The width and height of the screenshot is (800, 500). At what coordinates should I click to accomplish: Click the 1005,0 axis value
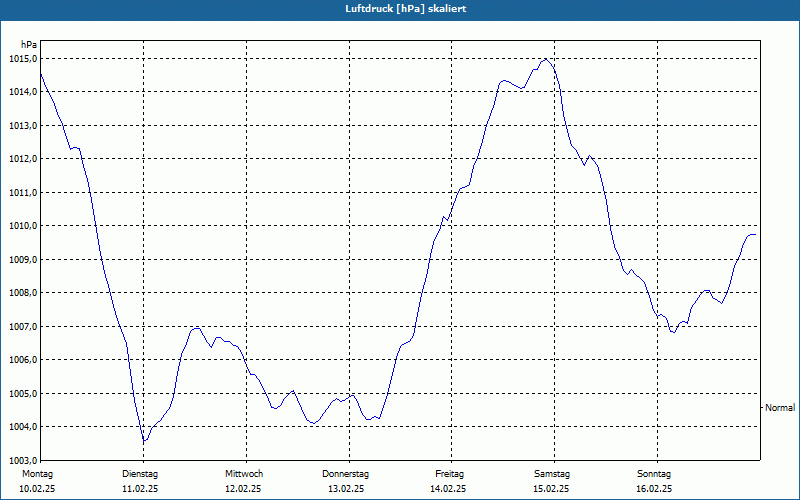(23, 393)
